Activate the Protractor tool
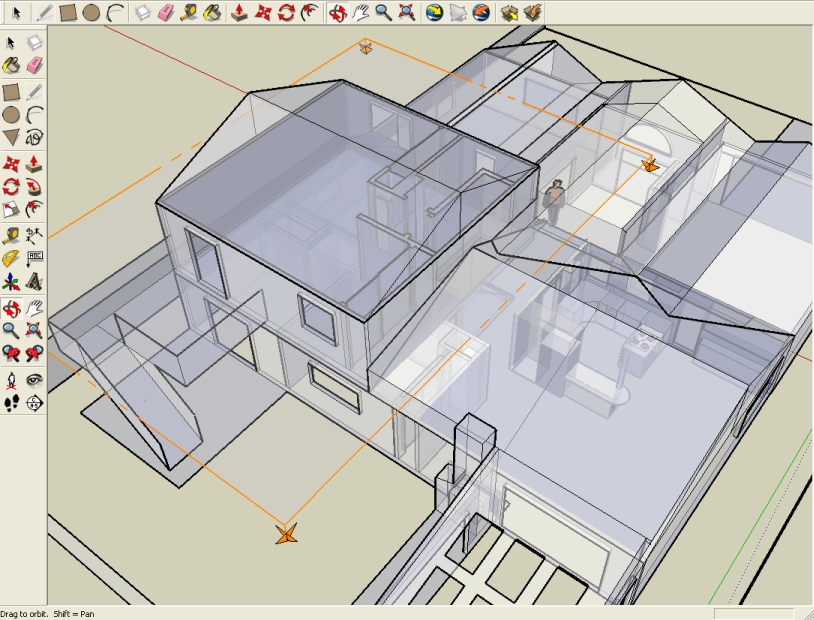 [x=11, y=259]
